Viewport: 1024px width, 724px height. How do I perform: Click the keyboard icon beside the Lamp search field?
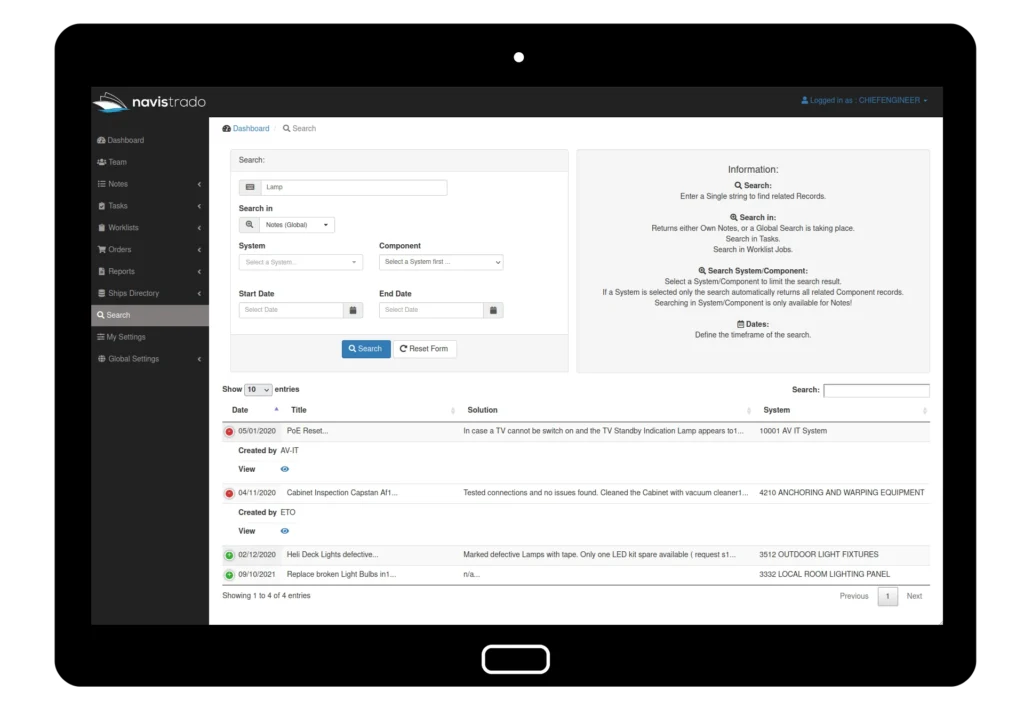tap(250, 187)
